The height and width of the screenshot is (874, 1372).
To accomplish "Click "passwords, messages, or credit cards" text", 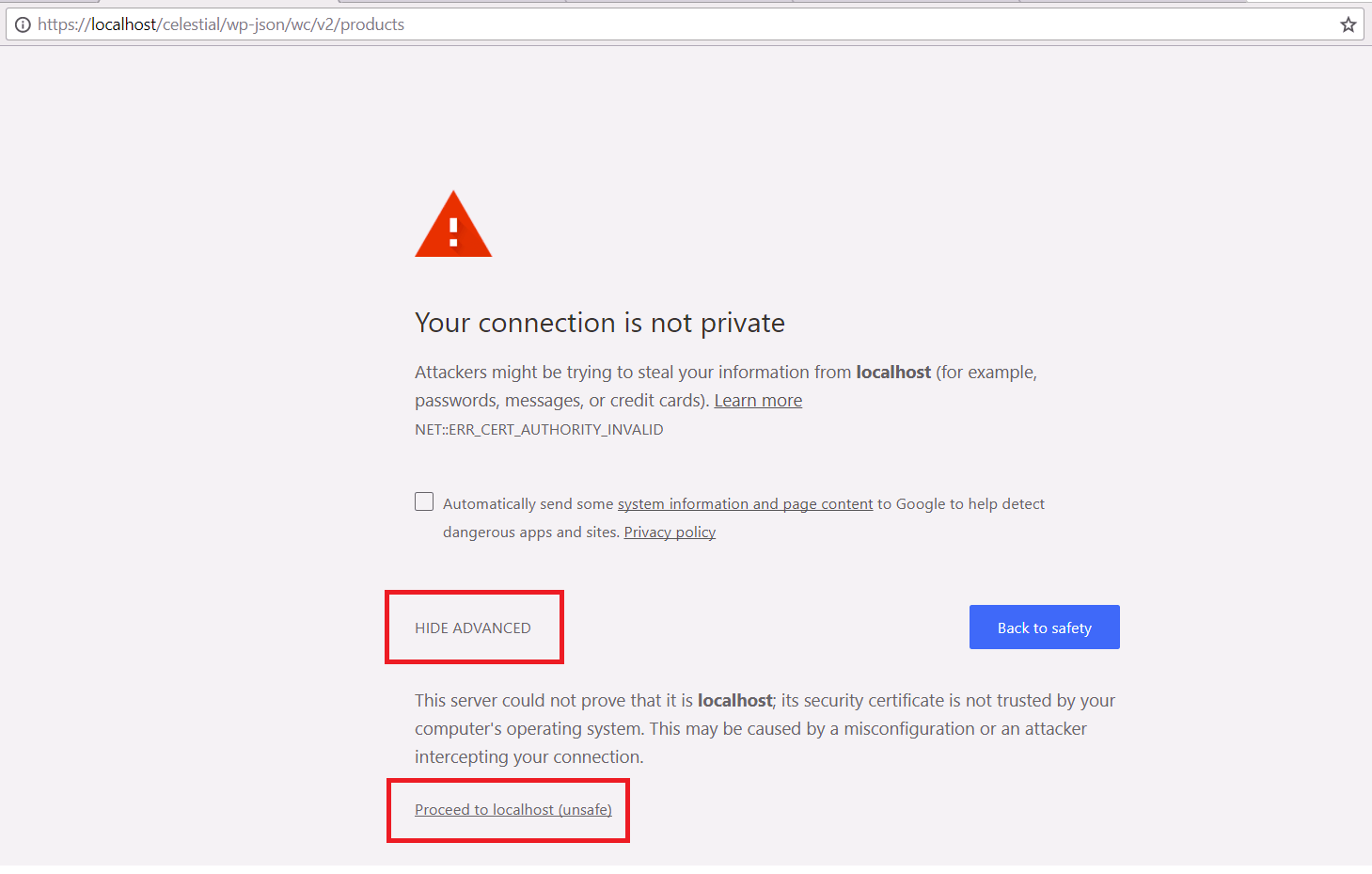I will (x=560, y=401).
